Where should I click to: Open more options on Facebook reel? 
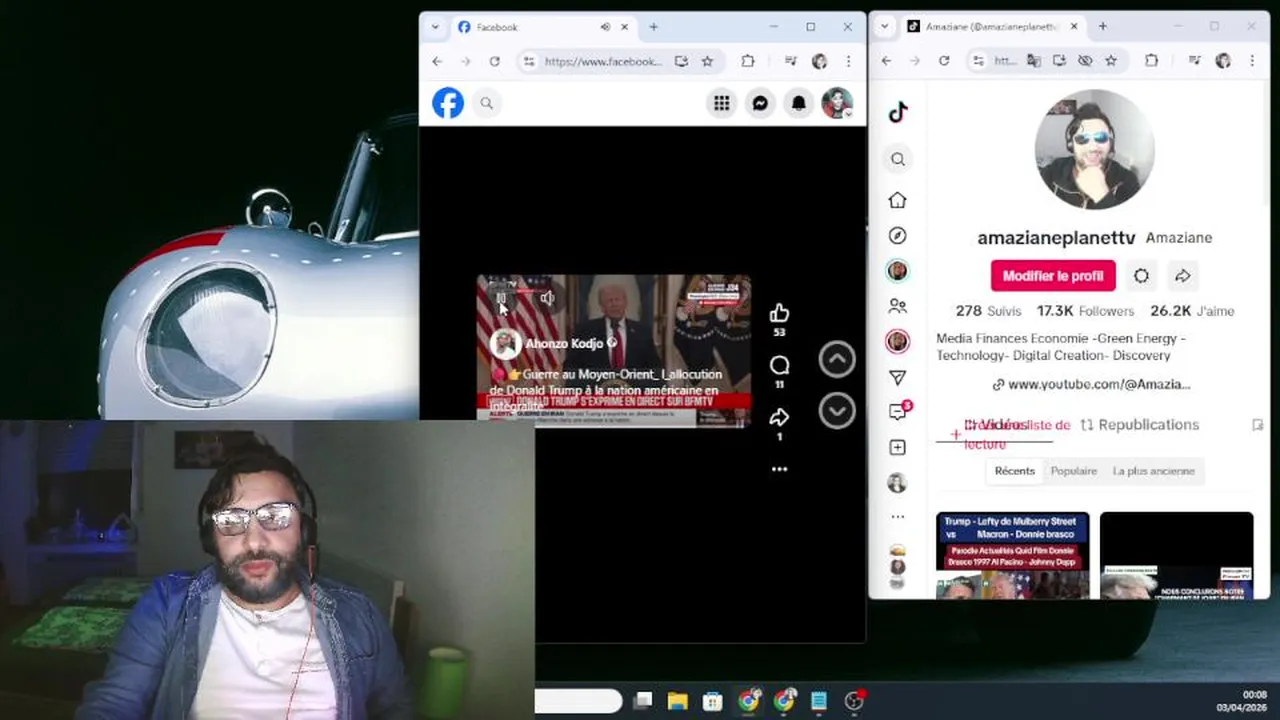(x=779, y=469)
